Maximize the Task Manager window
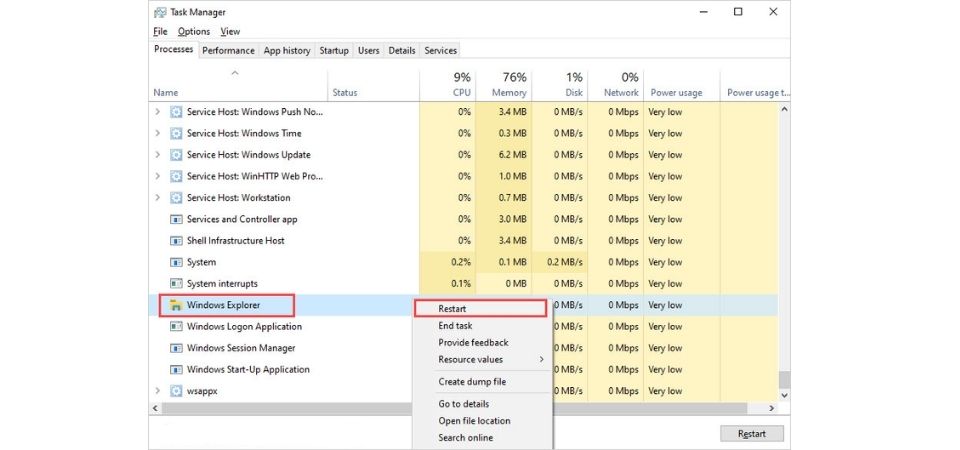This screenshot has width=960, height=450. tap(738, 12)
